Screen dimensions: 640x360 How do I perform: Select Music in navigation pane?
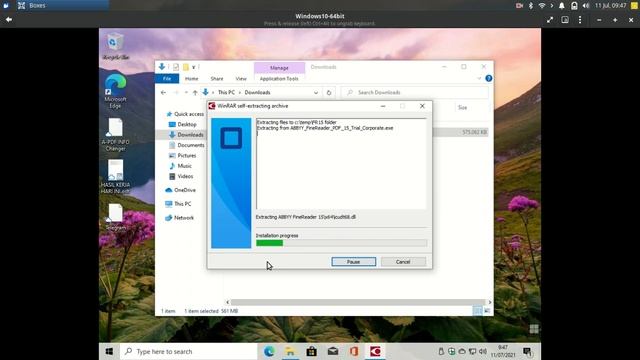(184, 166)
